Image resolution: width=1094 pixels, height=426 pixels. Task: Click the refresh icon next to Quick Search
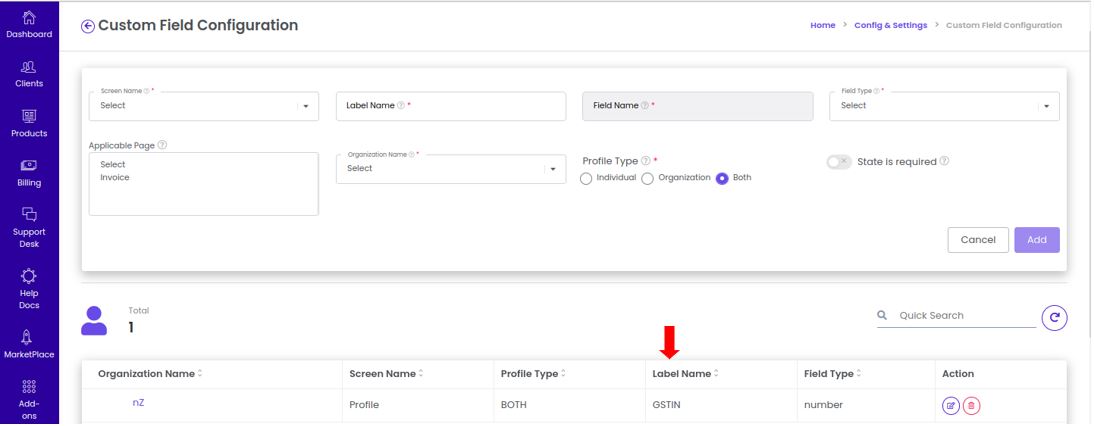(1054, 318)
